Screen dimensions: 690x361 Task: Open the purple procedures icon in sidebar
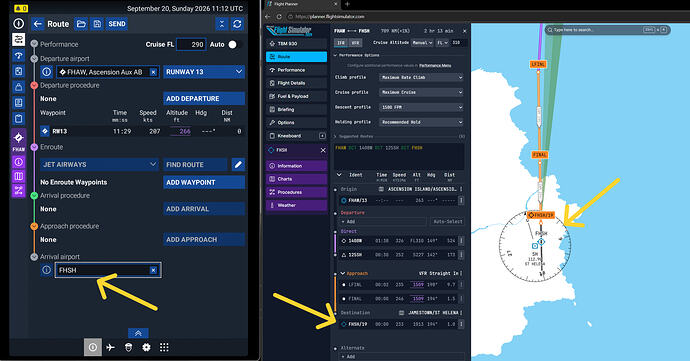(x=18, y=190)
